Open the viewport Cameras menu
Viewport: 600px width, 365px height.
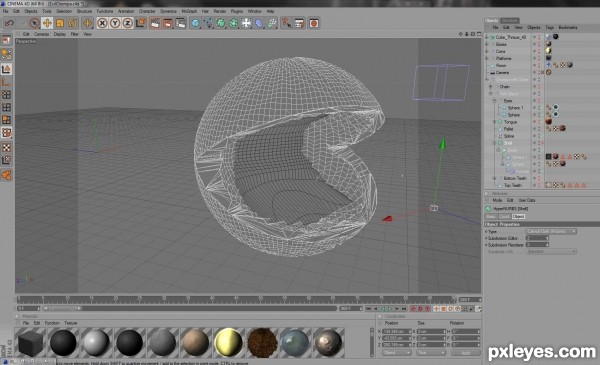tap(41, 34)
